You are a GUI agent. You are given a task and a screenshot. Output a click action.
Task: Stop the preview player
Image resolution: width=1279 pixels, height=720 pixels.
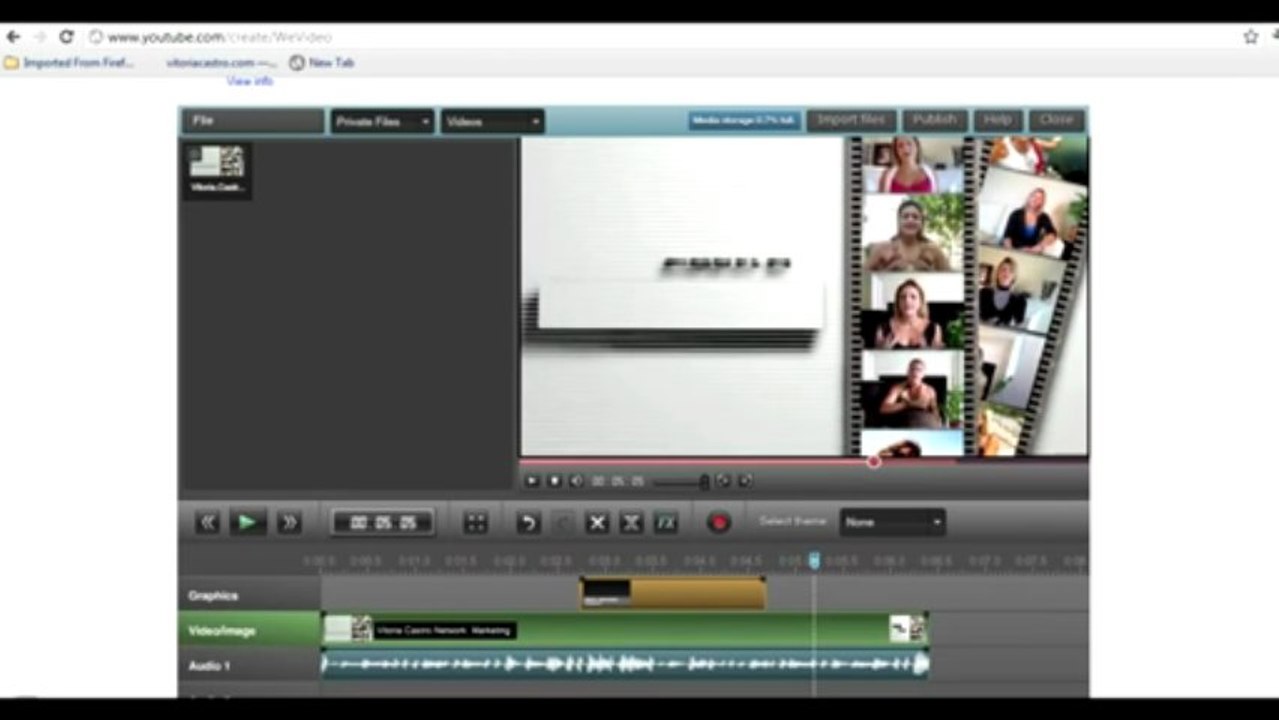pos(554,481)
